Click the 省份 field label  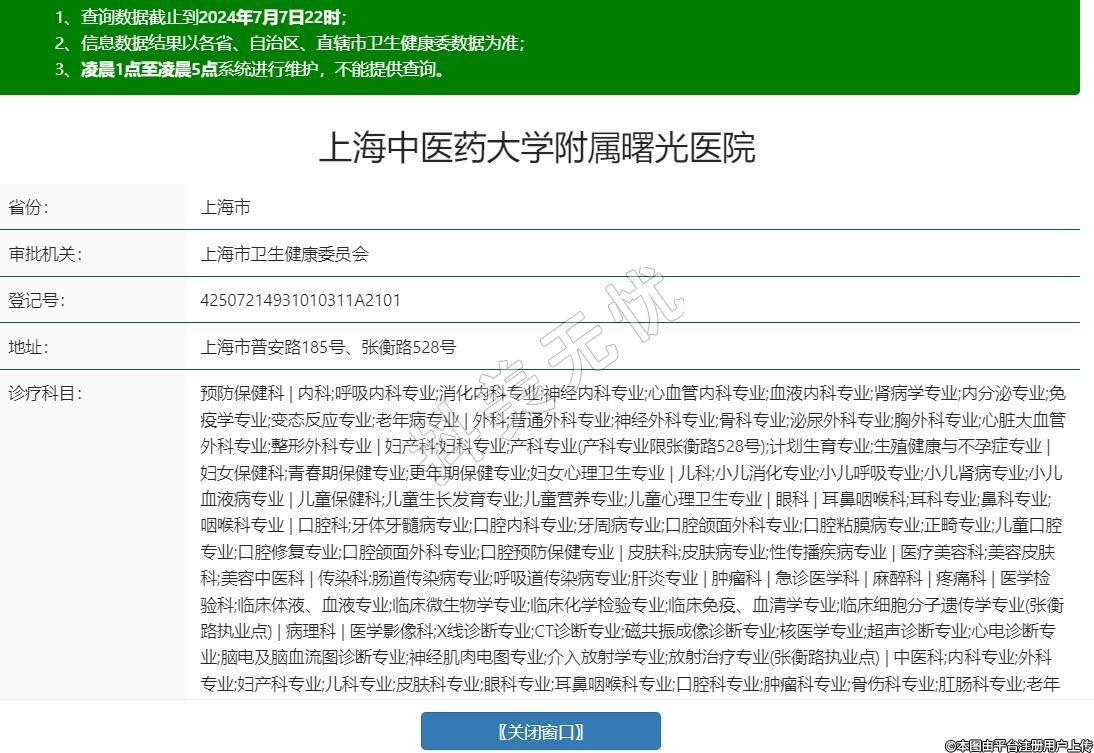tap(29, 207)
